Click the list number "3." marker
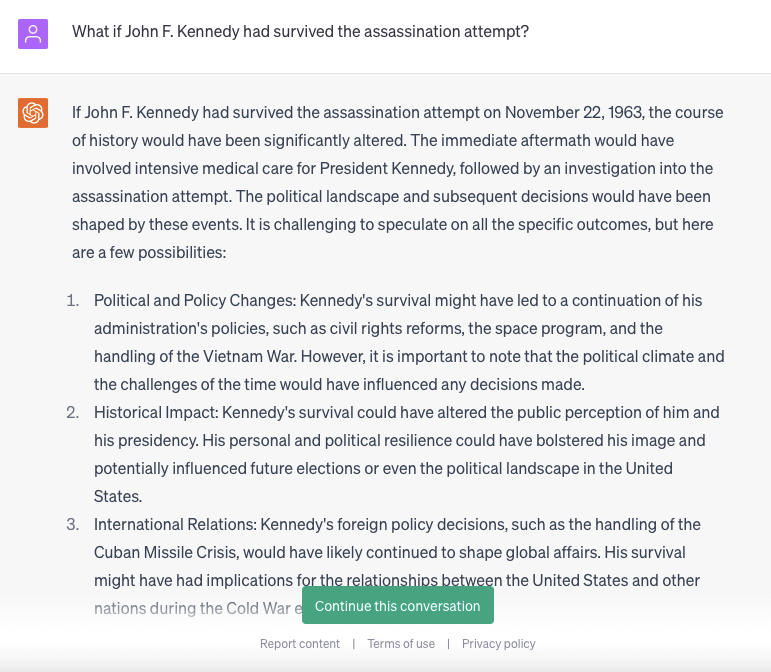The image size is (771, 672). (73, 525)
